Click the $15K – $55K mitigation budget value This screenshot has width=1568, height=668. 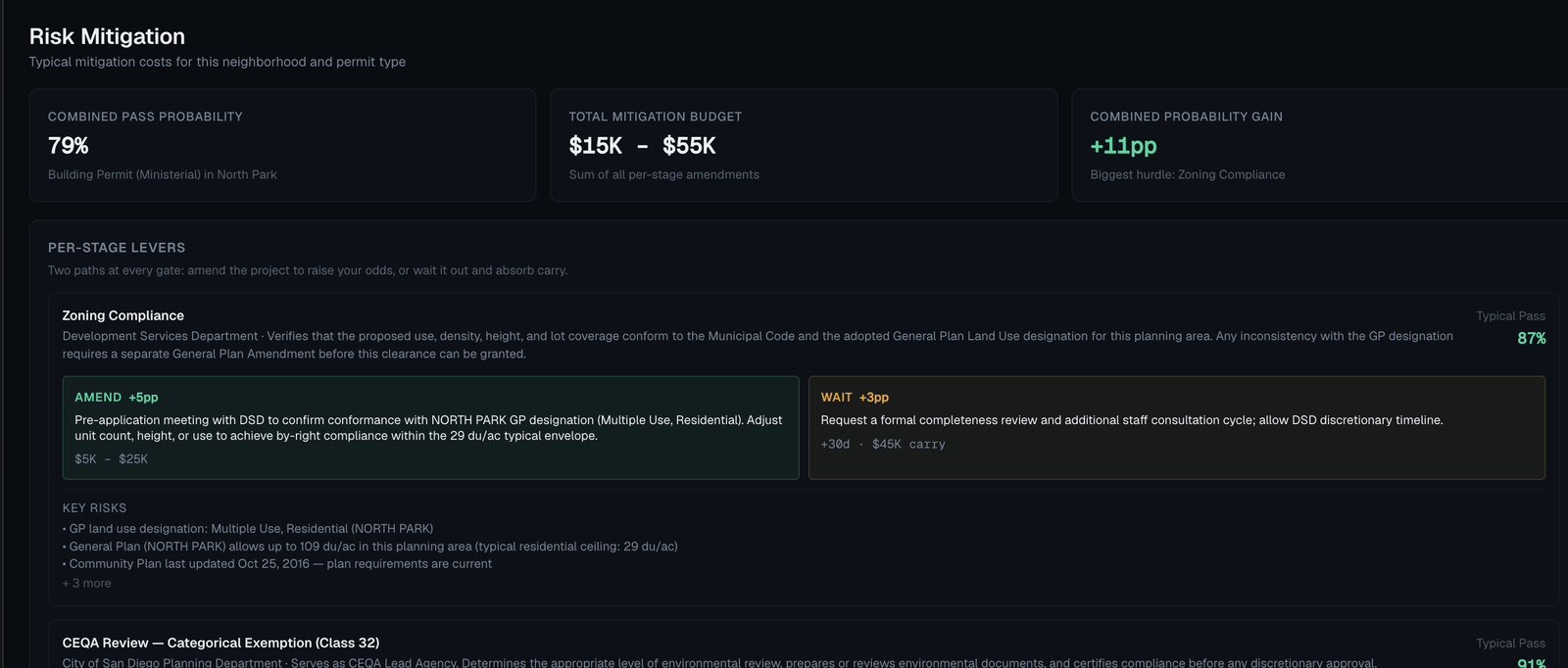click(642, 146)
